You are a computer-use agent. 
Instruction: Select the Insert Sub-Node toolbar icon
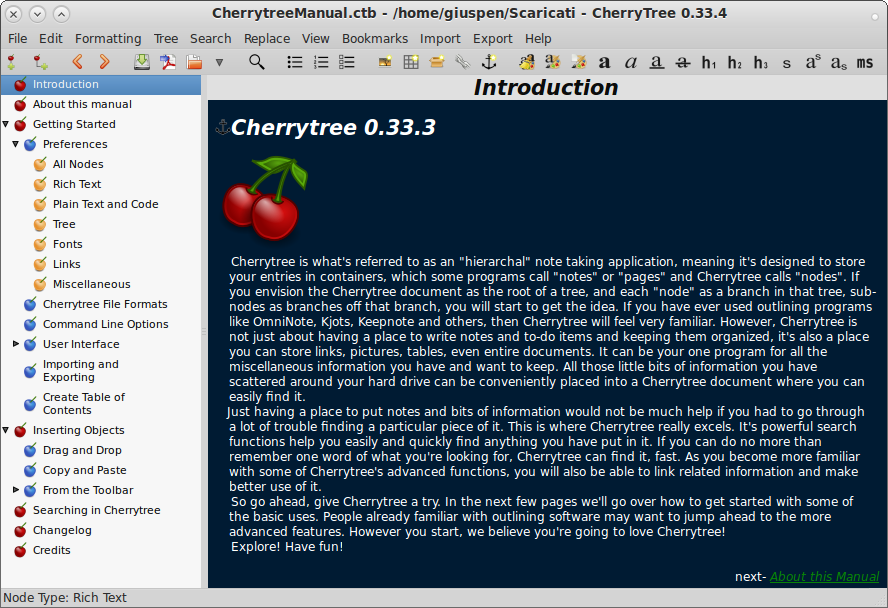tap(39, 61)
